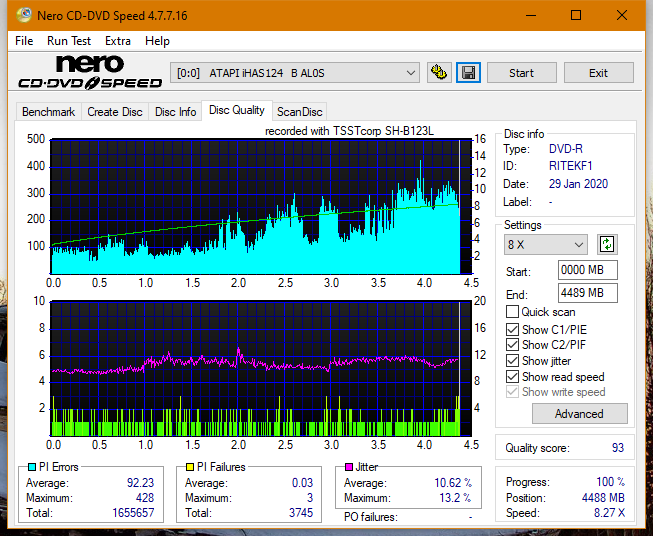Click the save floppy disk icon
The height and width of the screenshot is (536, 653).
click(x=468, y=73)
